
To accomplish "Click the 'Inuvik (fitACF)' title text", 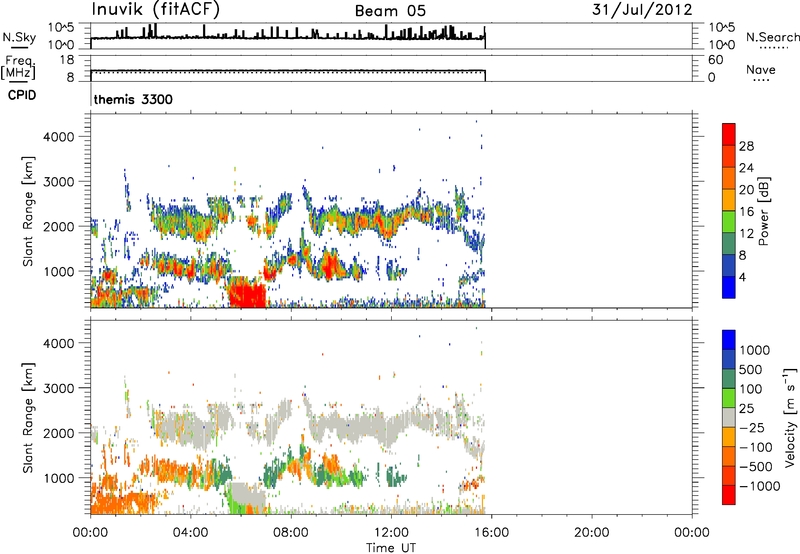I will coord(155,10).
